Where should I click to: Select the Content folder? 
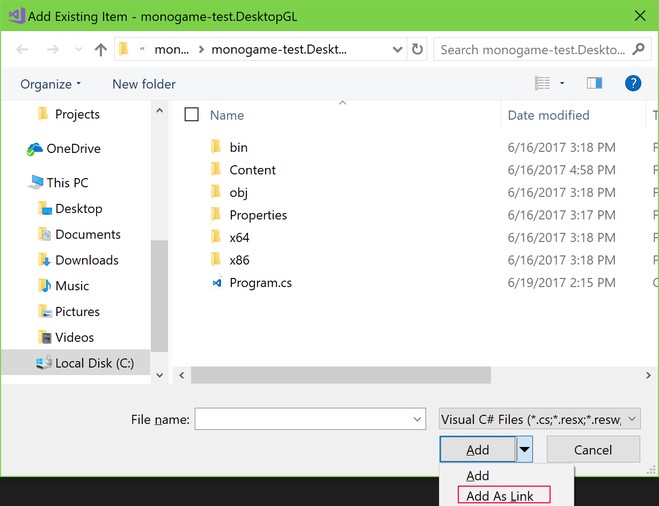pyautogui.click(x=253, y=170)
